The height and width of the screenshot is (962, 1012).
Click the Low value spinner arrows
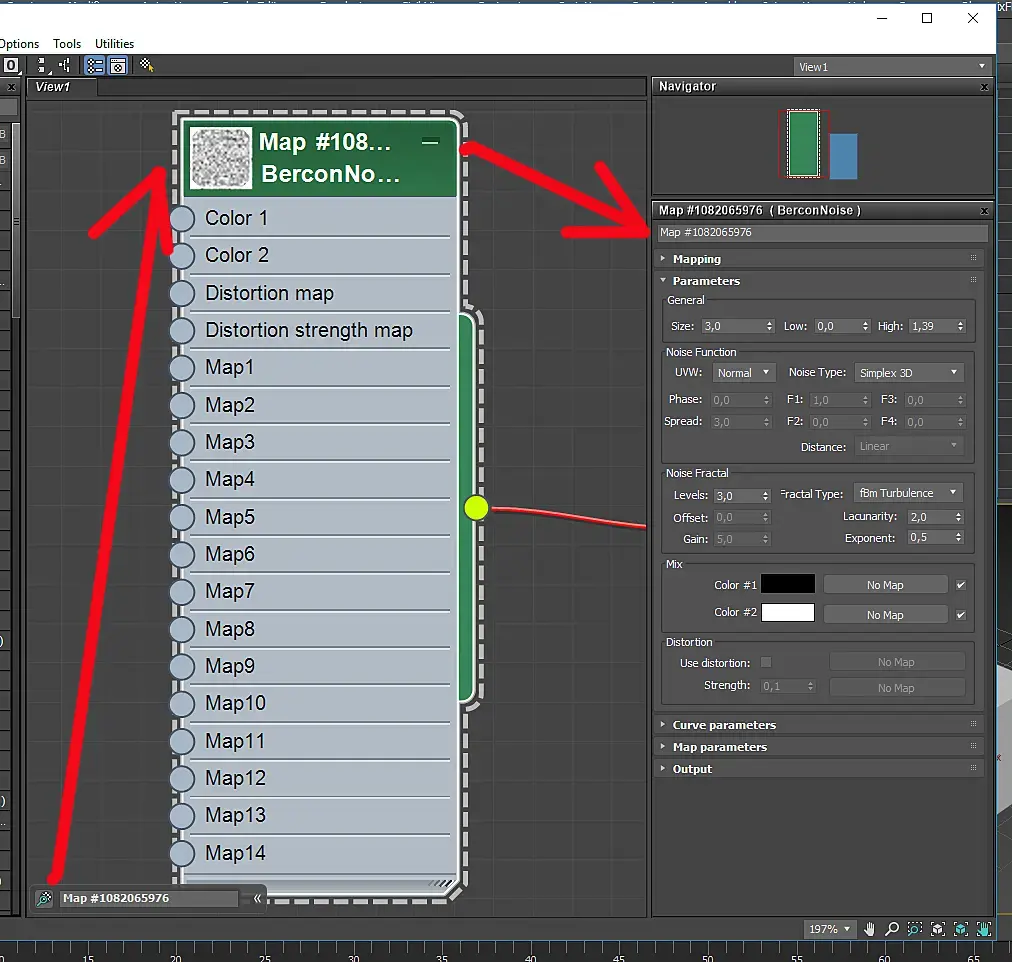[865, 326]
